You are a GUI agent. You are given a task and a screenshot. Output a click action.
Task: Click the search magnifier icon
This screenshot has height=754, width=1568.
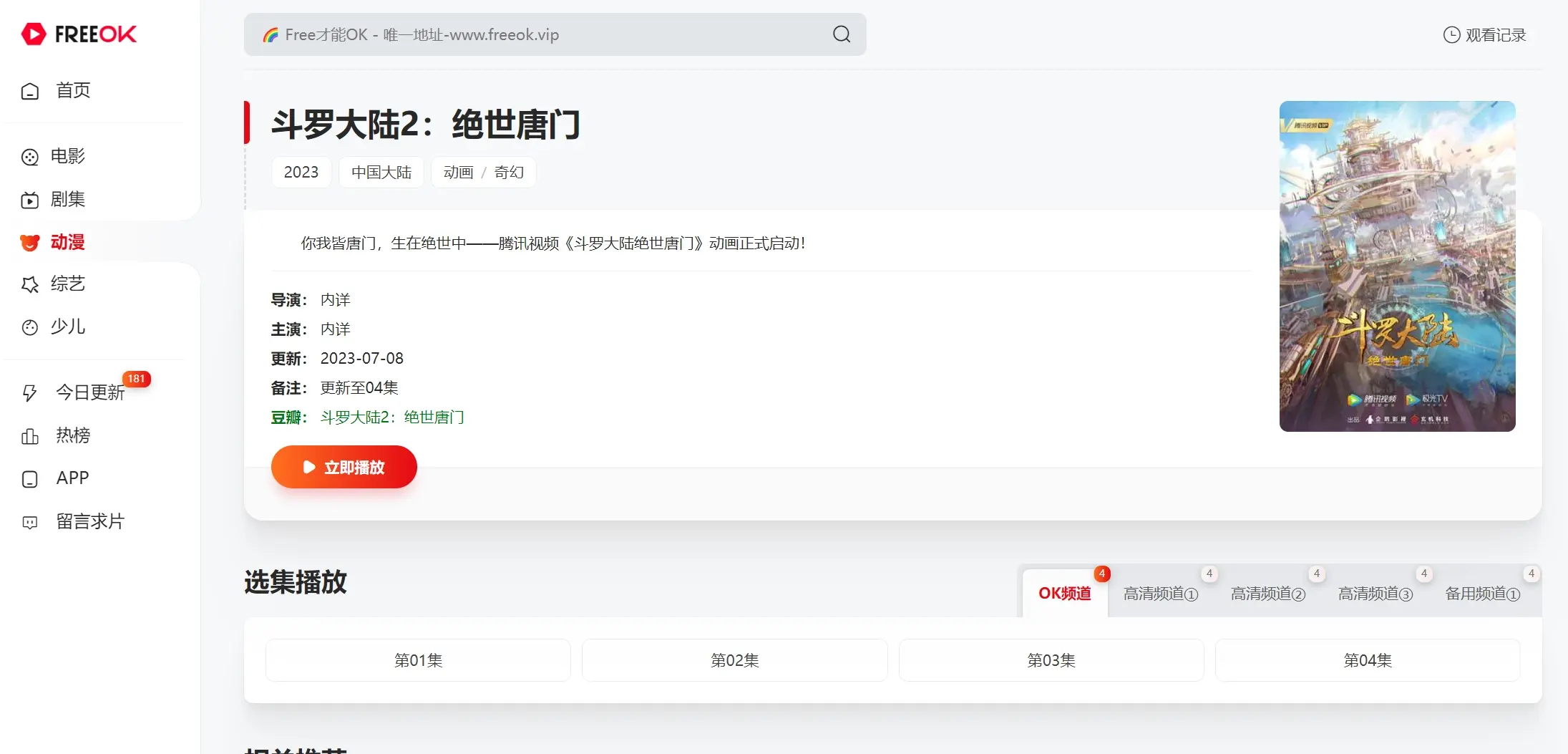[842, 34]
